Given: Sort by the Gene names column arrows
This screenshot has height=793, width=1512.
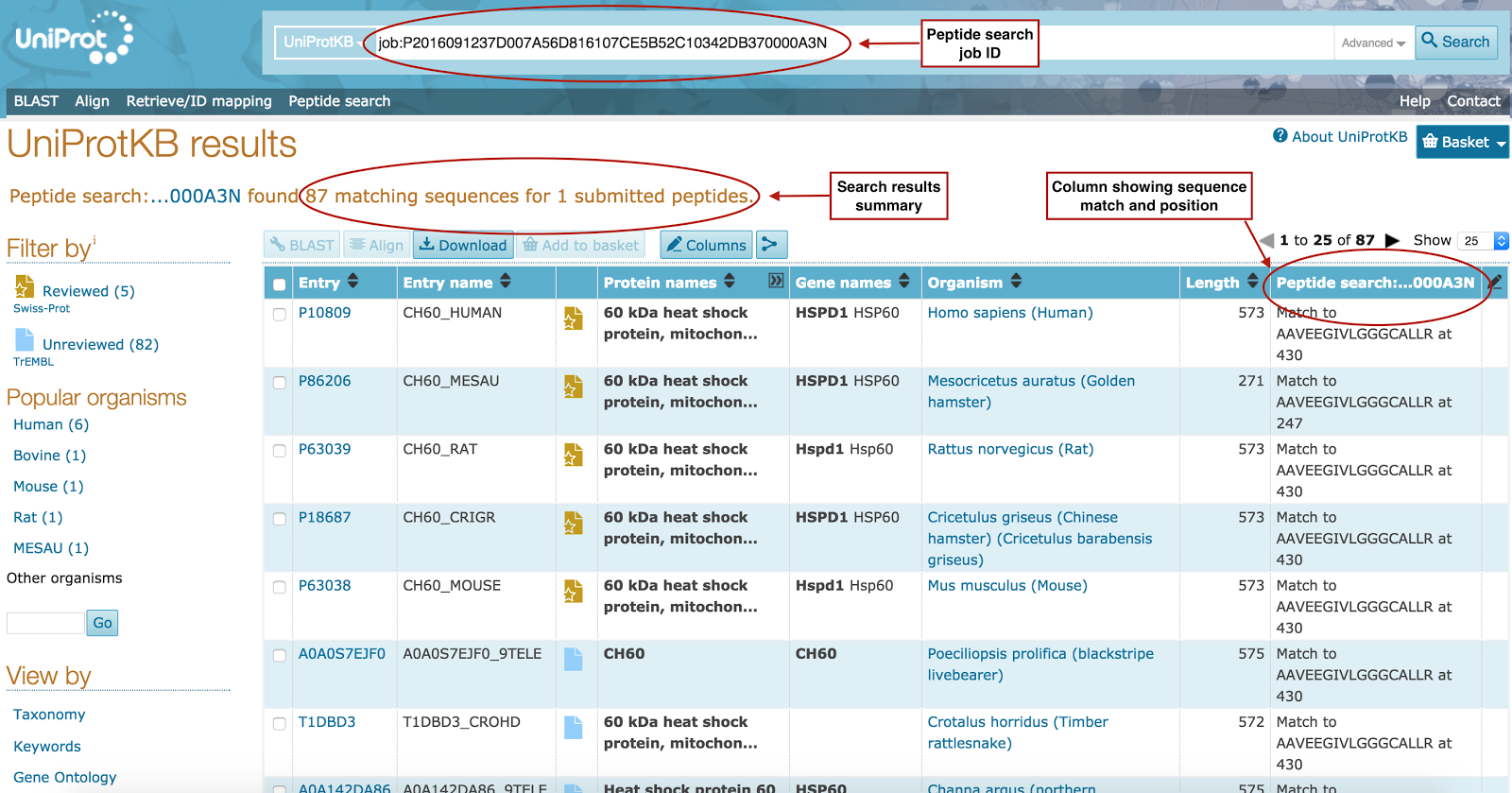Looking at the screenshot, I should 904,281.
